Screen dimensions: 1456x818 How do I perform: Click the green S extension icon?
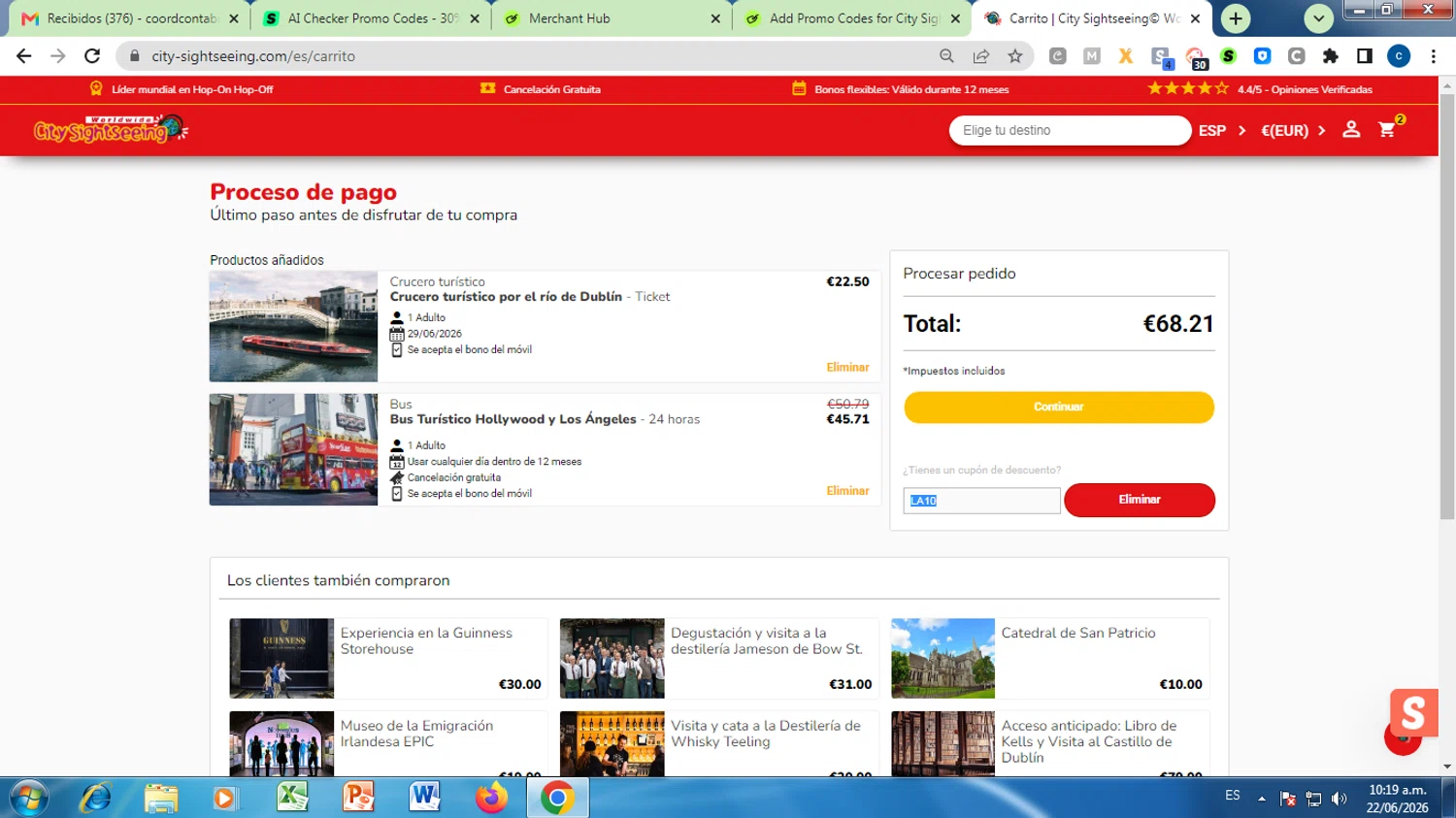tap(1229, 56)
